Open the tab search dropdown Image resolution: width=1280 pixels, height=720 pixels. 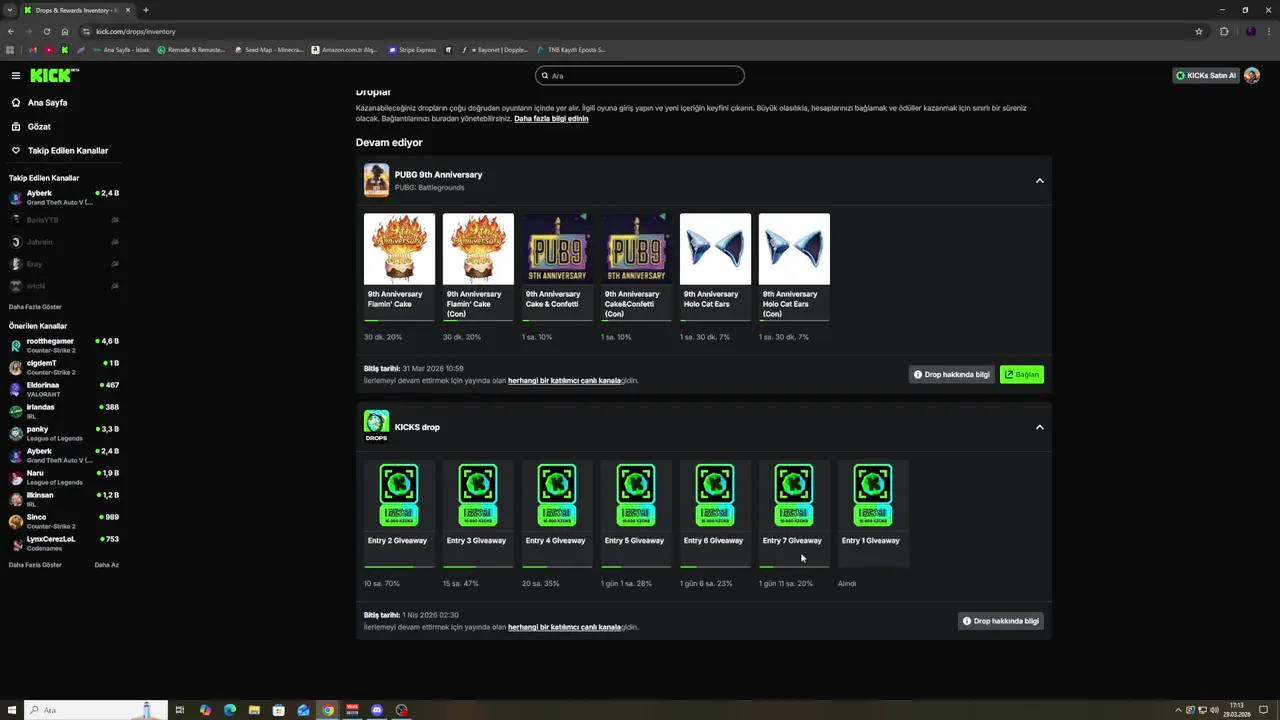point(9,10)
